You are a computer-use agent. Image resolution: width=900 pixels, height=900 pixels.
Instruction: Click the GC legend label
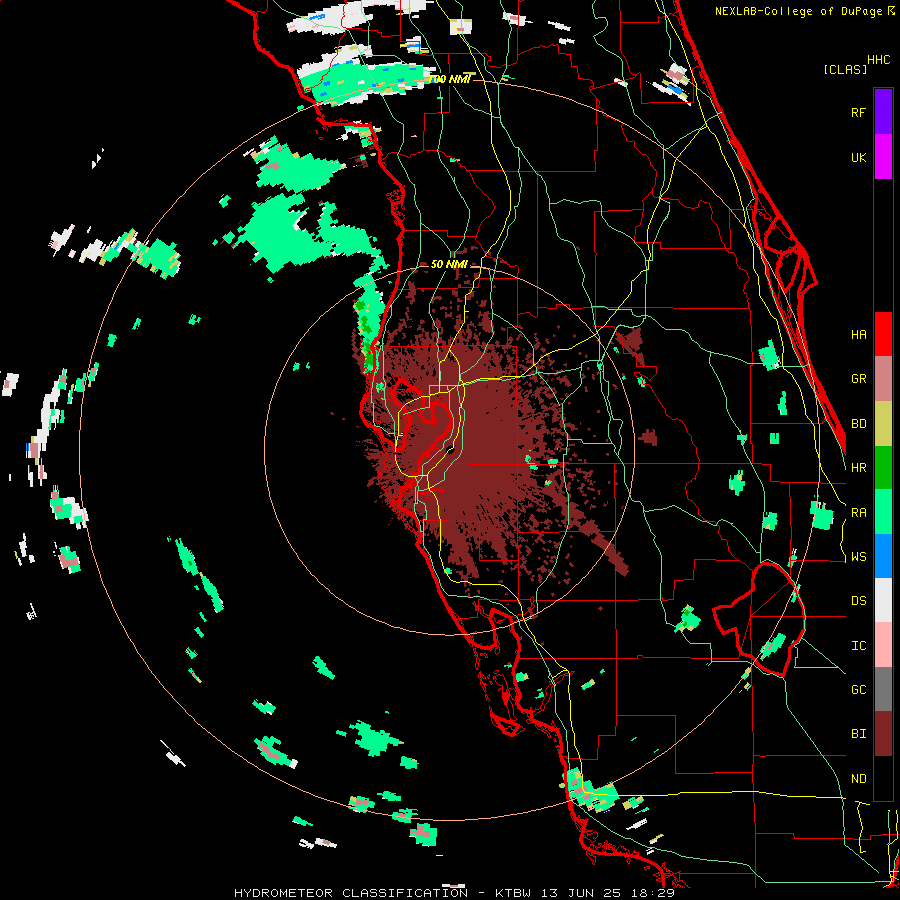(x=858, y=689)
